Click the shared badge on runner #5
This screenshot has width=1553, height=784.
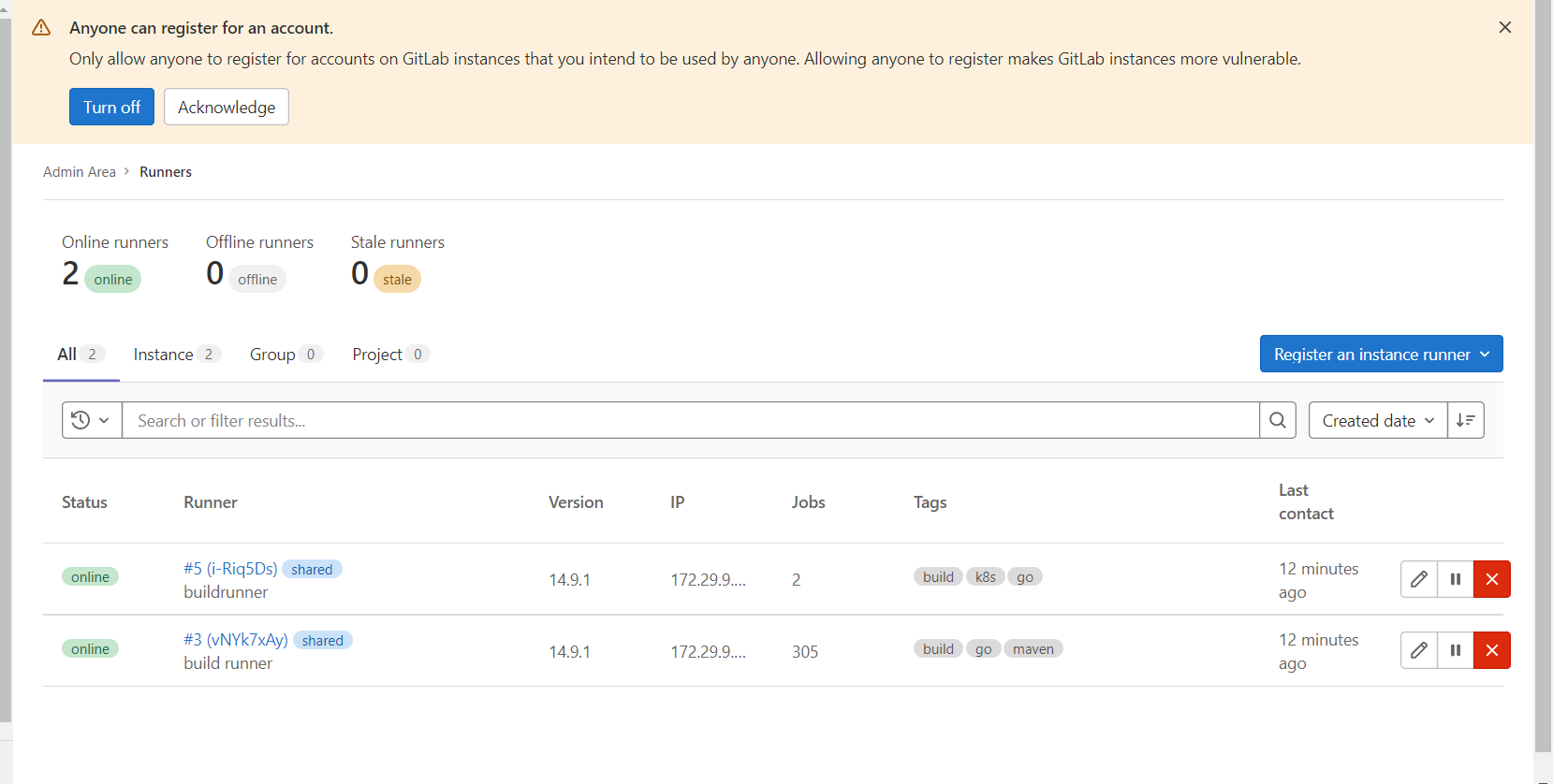(312, 569)
